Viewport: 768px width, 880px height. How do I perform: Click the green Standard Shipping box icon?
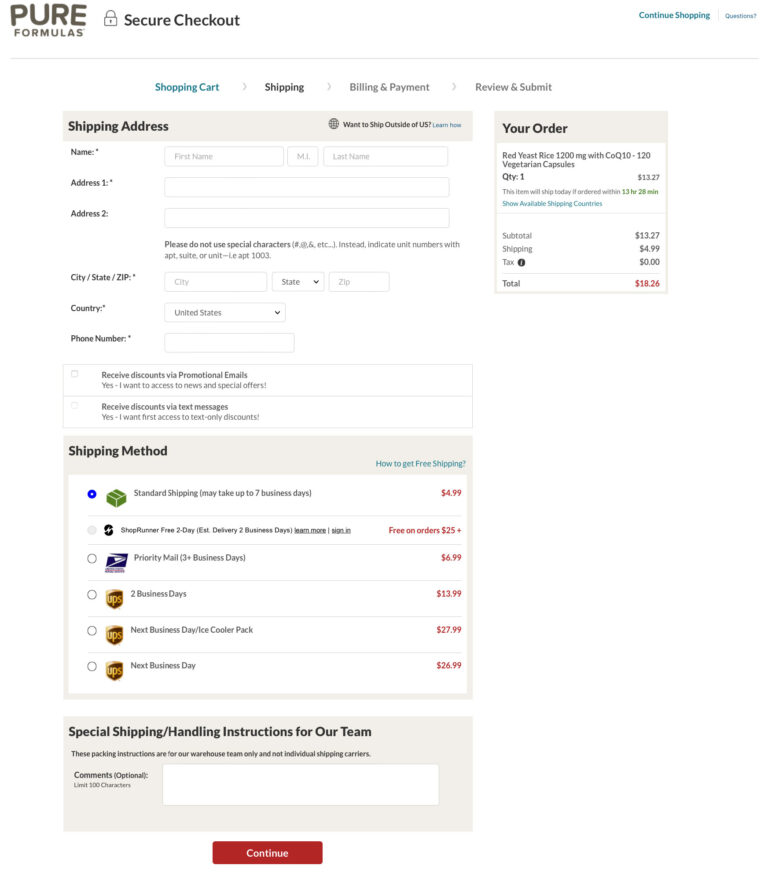click(x=116, y=497)
